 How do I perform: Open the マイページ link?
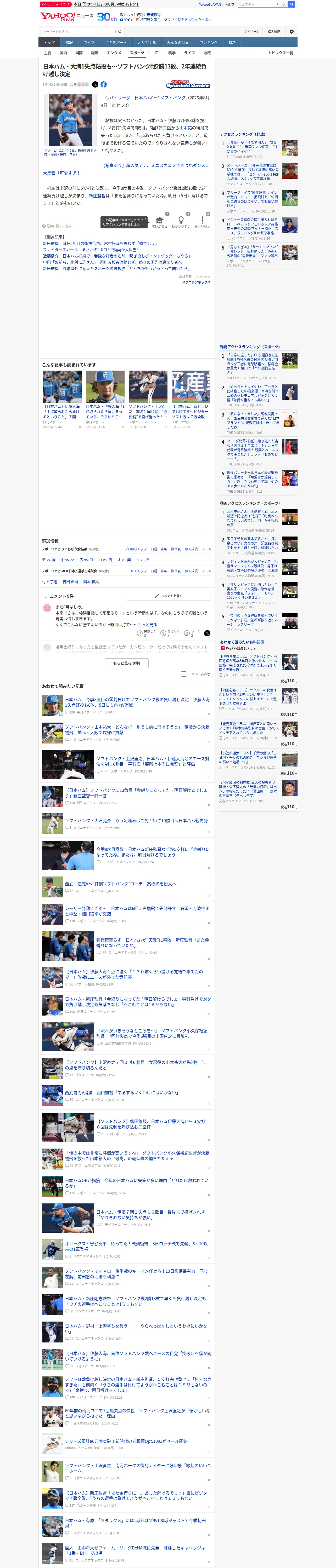click(x=251, y=32)
